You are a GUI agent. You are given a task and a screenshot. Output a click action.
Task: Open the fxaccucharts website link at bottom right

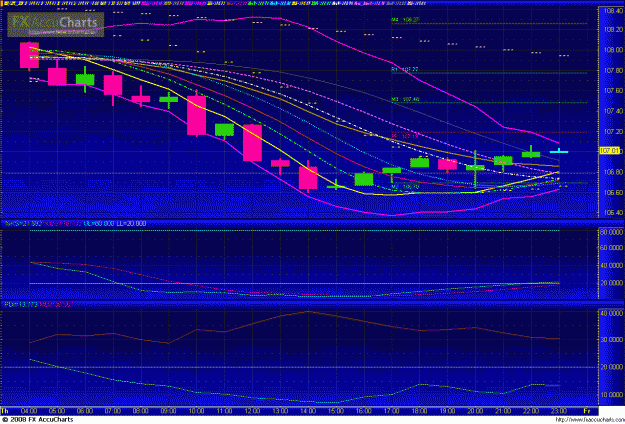point(590,420)
